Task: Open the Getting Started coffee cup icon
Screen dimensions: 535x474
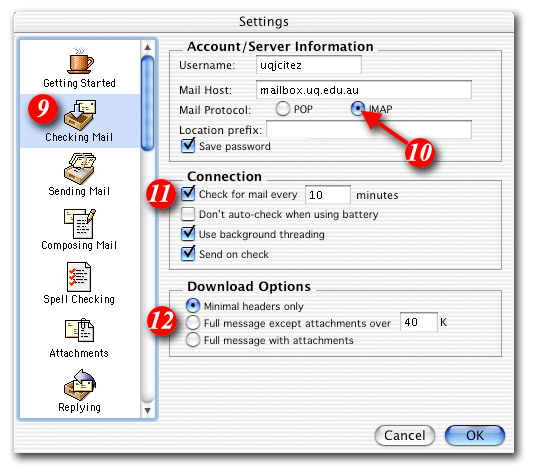Action: [x=80, y=60]
